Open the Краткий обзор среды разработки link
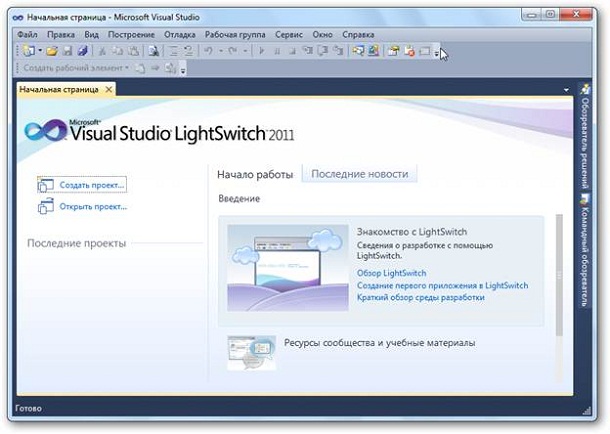 (421, 298)
